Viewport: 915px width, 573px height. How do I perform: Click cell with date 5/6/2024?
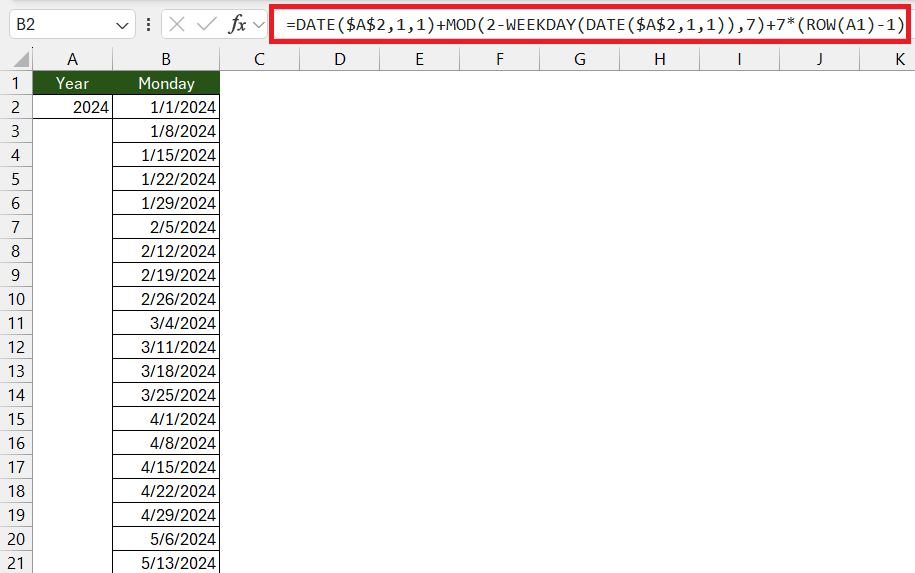pyautogui.click(x=166, y=539)
